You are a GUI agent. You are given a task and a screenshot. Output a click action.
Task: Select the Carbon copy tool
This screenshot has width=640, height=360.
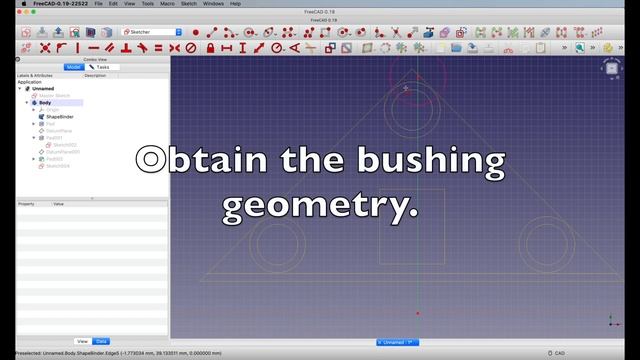pyautogui.click(x=445, y=33)
